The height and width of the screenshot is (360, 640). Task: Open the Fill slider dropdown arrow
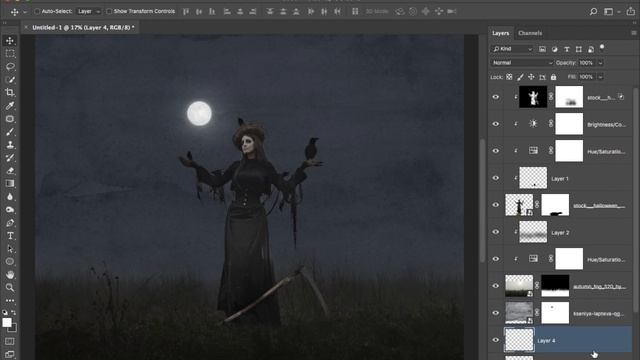pos(600,77)
